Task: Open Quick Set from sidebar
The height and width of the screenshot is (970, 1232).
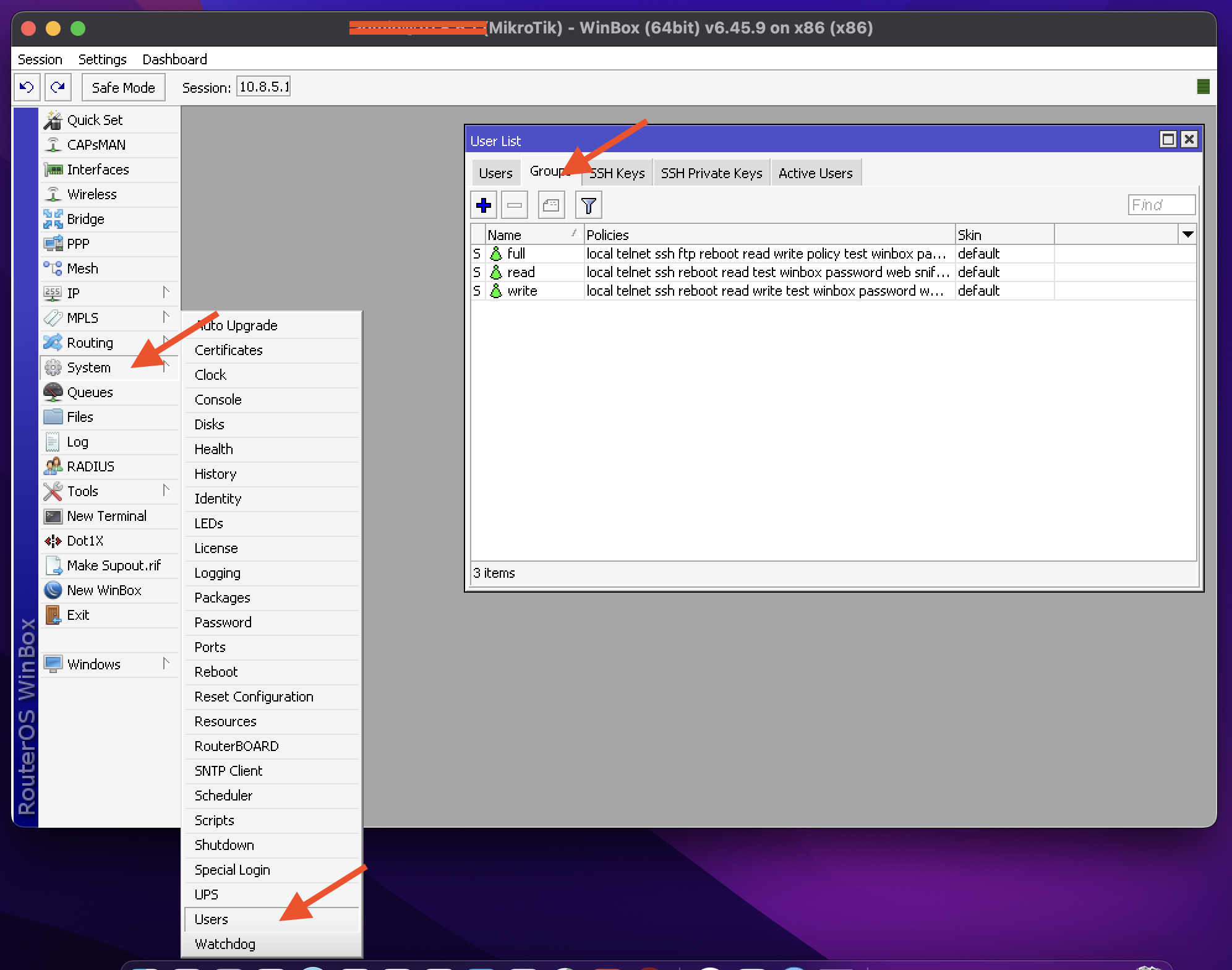Action: pyautogui.click(x=109, y=120)
